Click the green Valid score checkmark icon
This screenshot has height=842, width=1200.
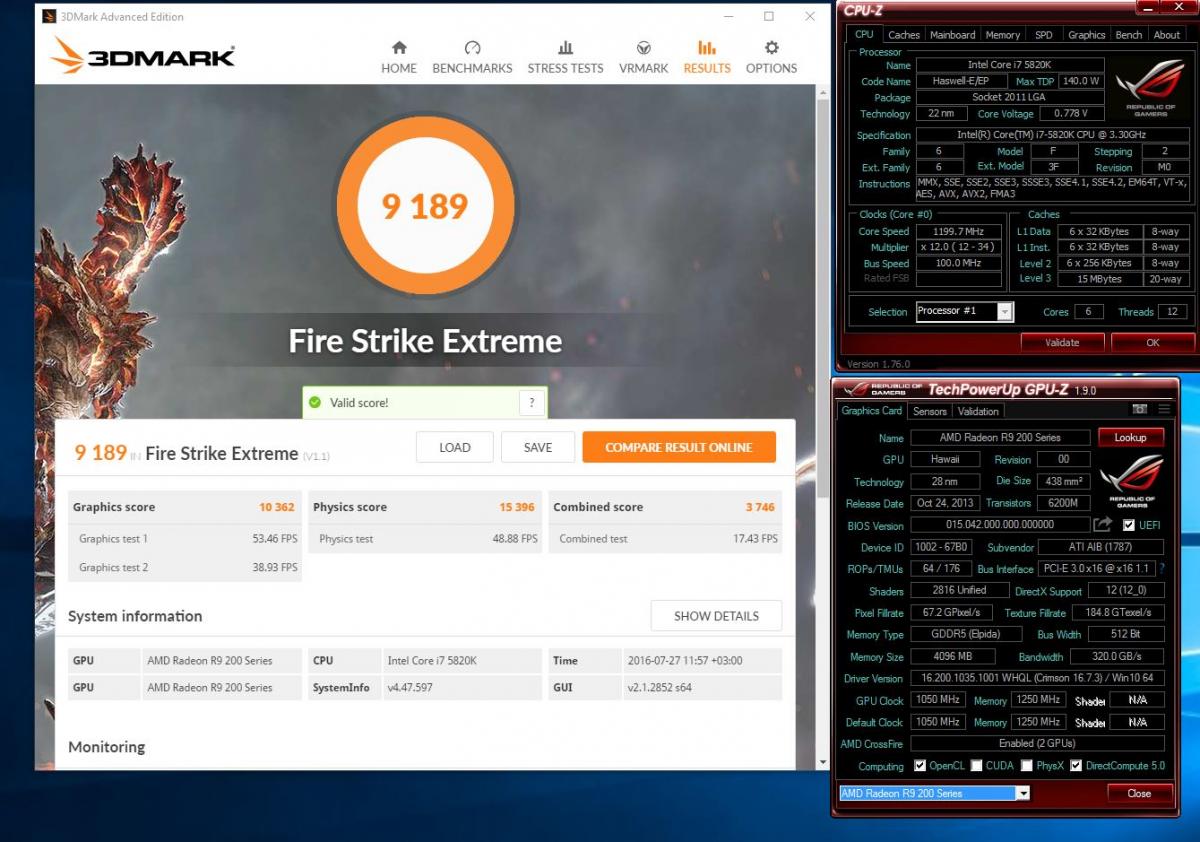(x=315, y=402)
